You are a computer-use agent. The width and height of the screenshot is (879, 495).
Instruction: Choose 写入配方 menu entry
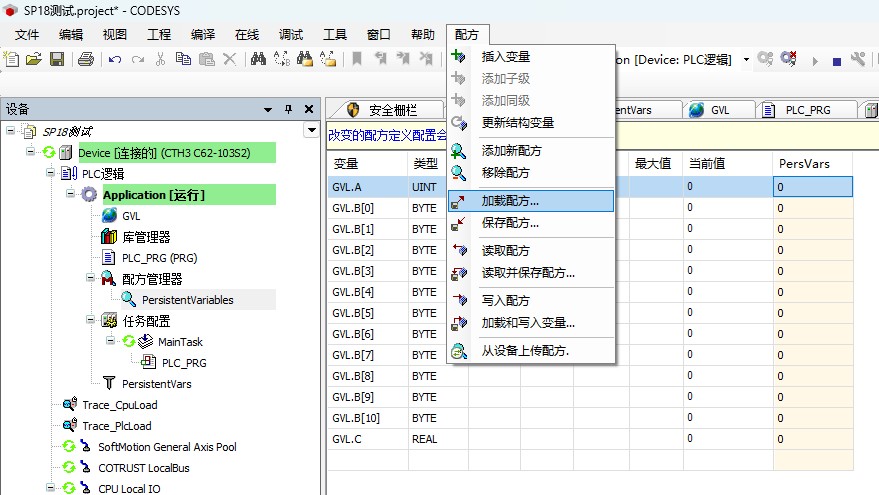(x=531, y=300)
